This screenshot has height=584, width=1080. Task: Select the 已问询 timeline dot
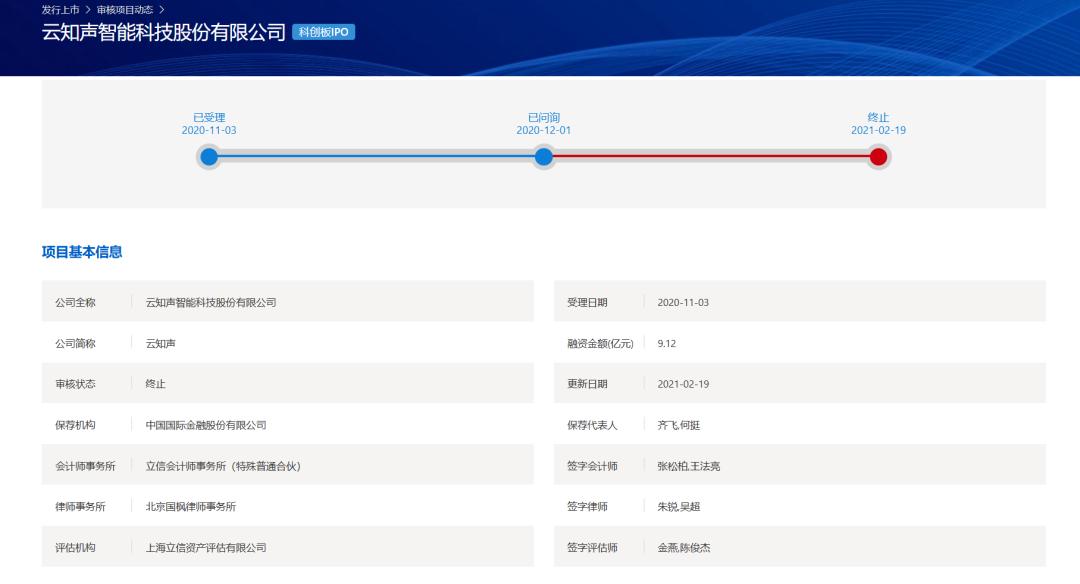(x=543, y=157)
